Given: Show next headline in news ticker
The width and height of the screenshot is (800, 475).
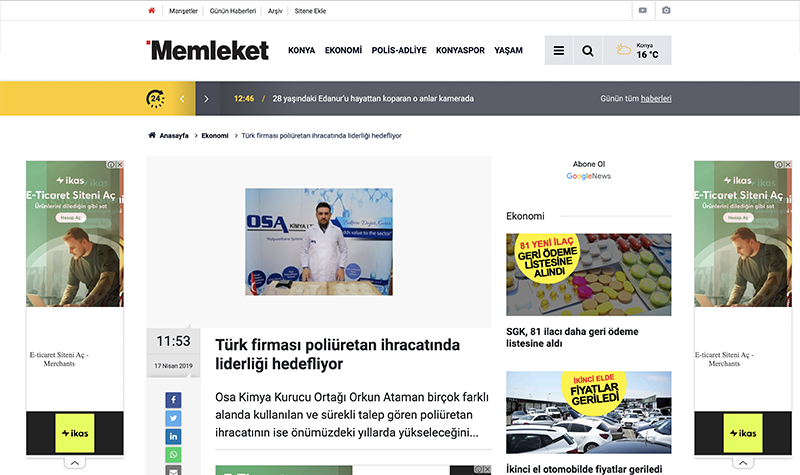Looking at the screenshot, I should pos(206,99).
